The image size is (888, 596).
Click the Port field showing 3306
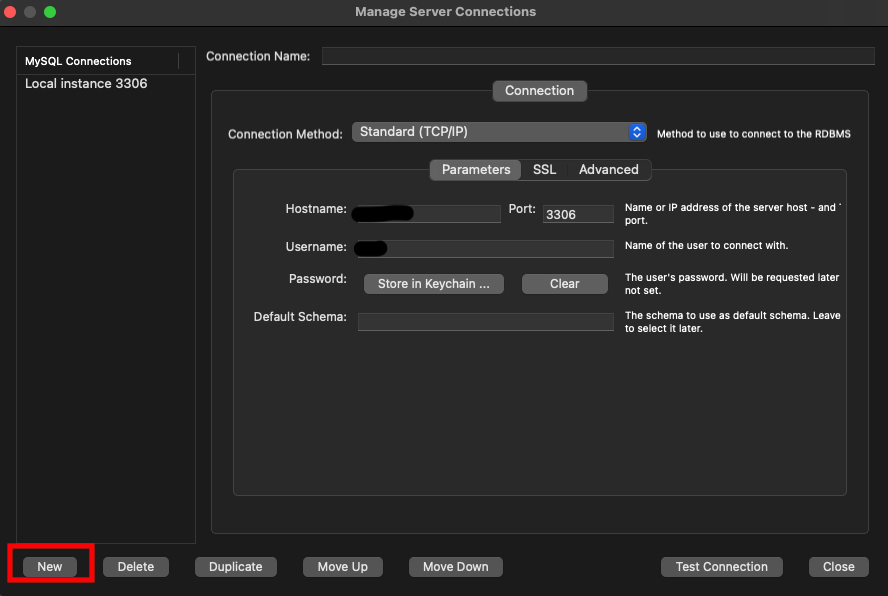tap(578, 214)
